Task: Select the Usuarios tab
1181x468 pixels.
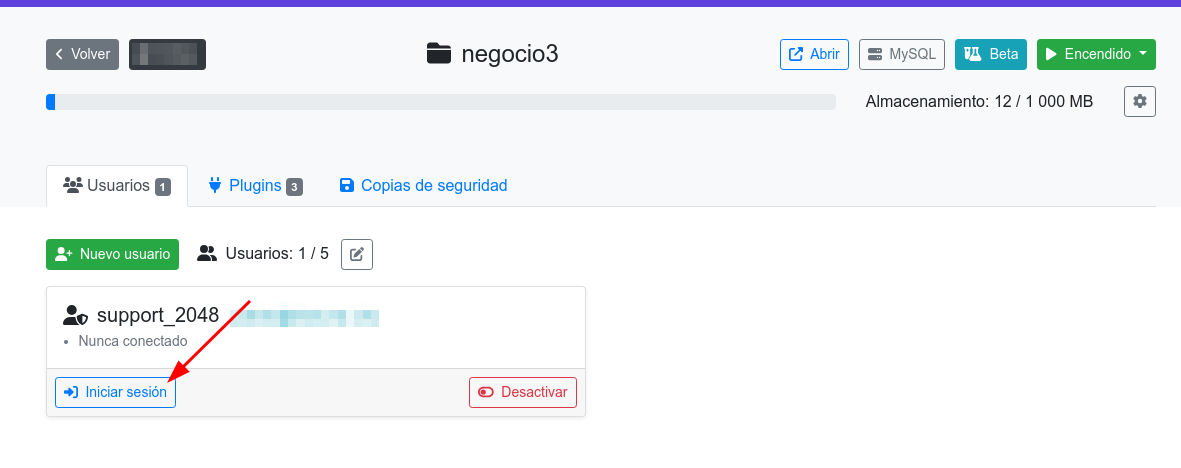Action: tap(117, 185)
